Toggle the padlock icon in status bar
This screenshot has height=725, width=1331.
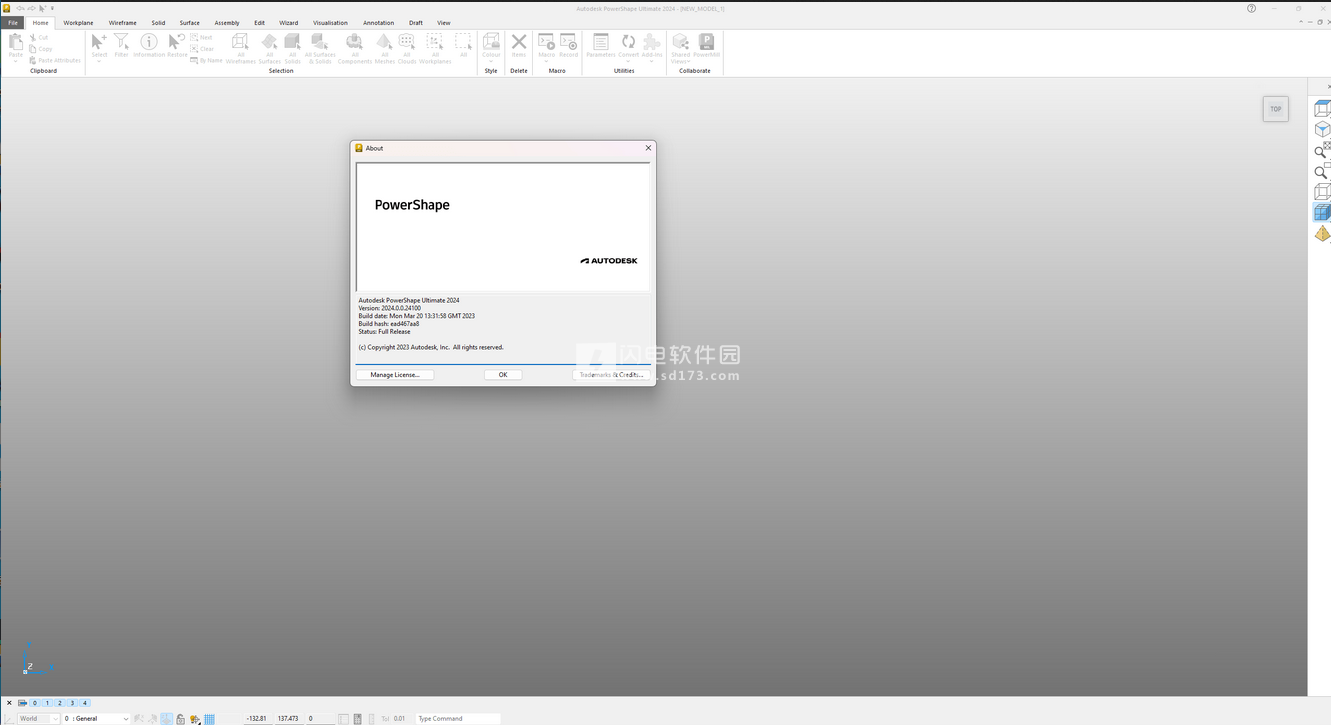click(180, 719)
